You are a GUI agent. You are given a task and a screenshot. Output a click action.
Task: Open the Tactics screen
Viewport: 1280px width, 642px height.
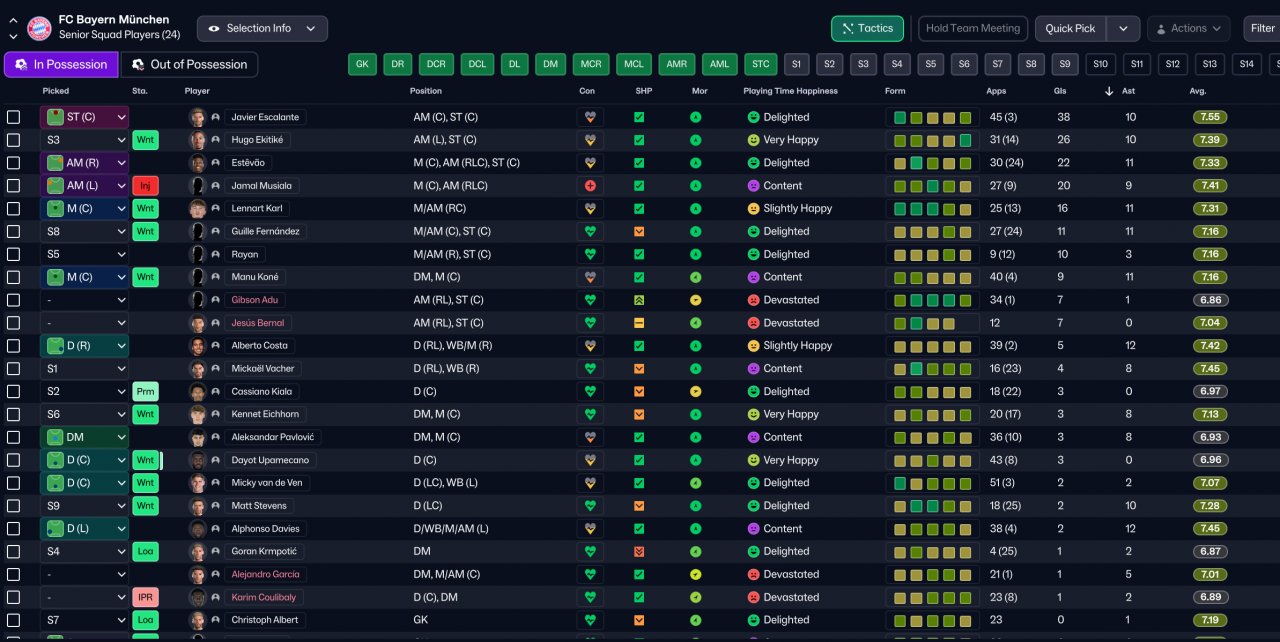coord(867,28)
